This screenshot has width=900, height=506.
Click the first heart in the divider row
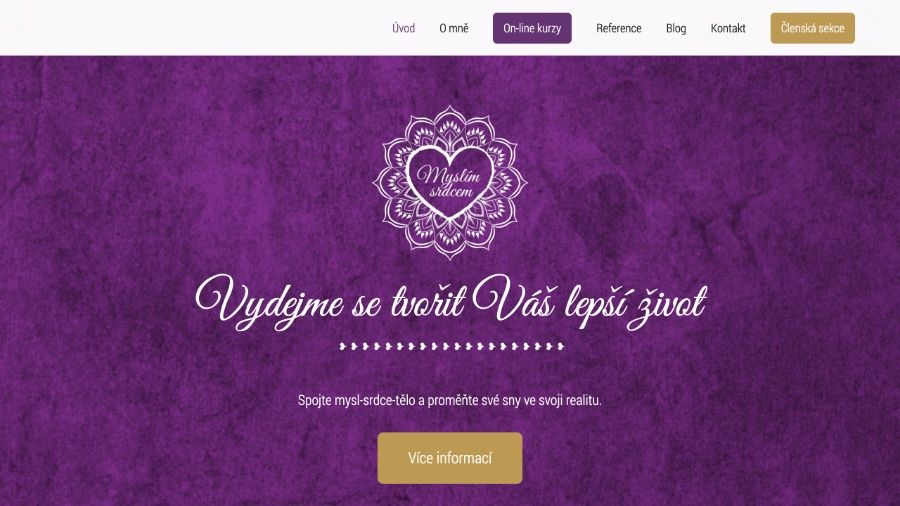(x=343, y=347)
